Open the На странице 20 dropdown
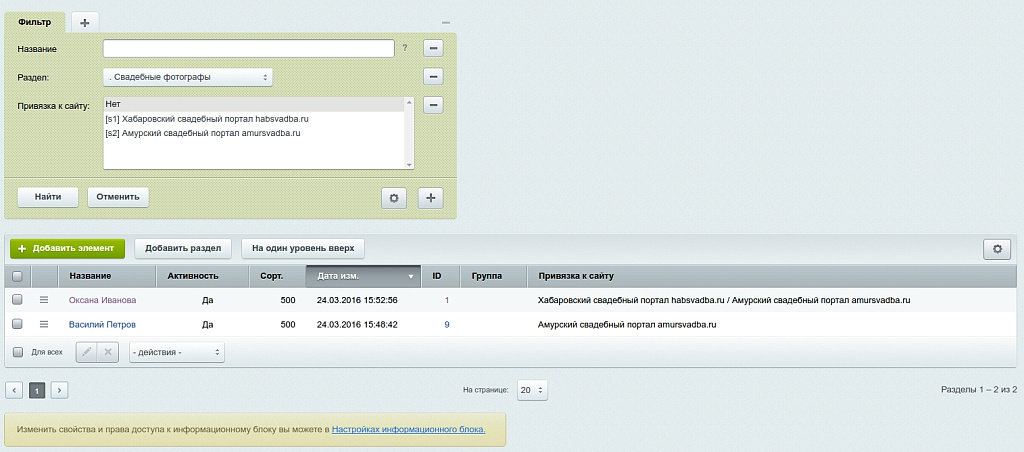 click(x=532, y=391)
